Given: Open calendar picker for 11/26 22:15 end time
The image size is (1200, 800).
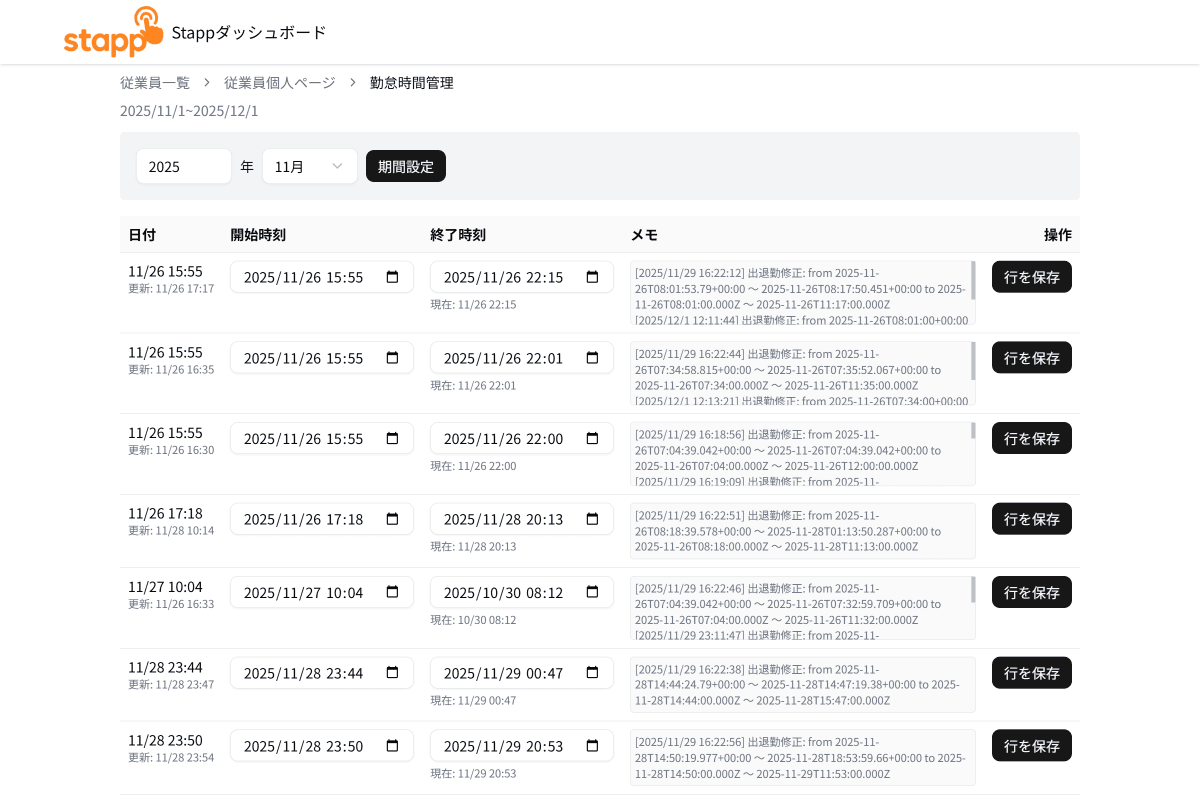Looking at the screenshot, I should pos(592,277).
